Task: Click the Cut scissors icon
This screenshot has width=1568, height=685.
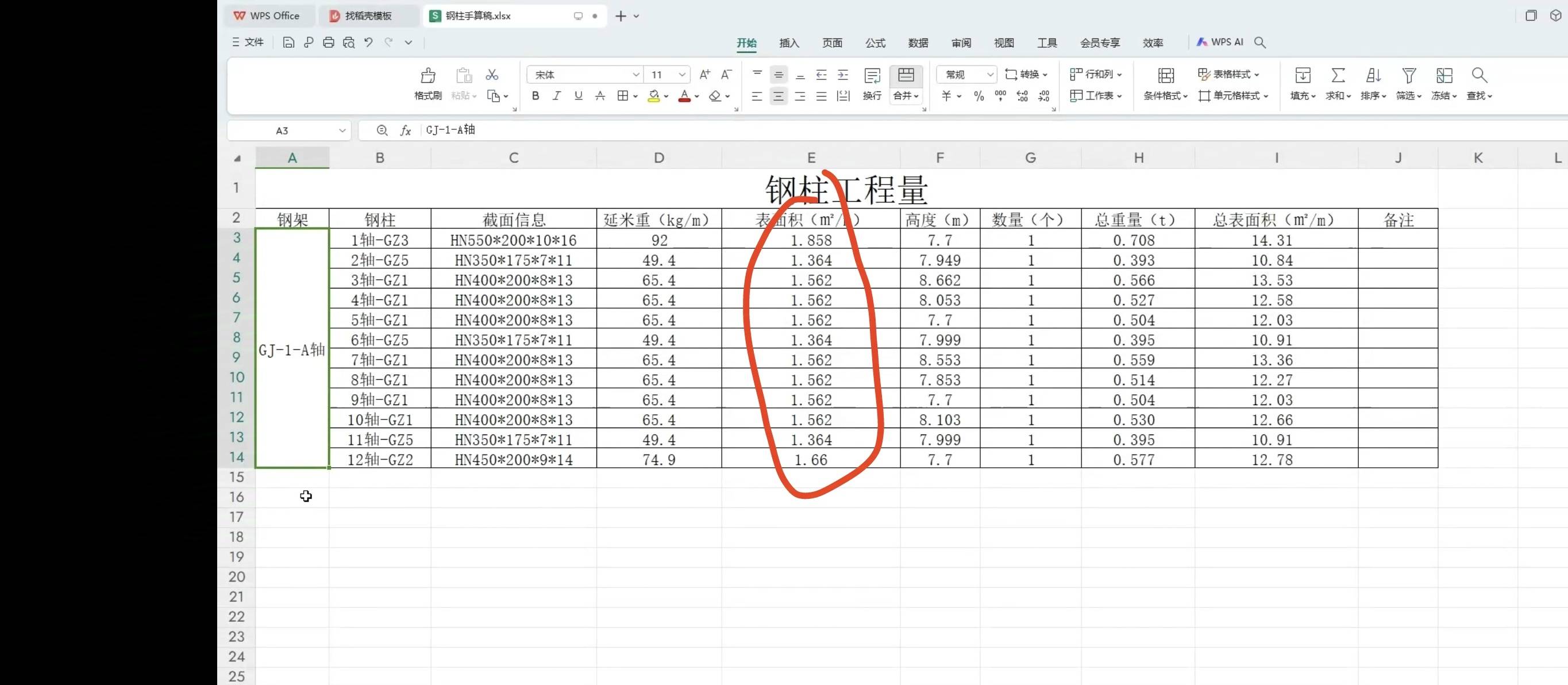Action: [492, 74]
